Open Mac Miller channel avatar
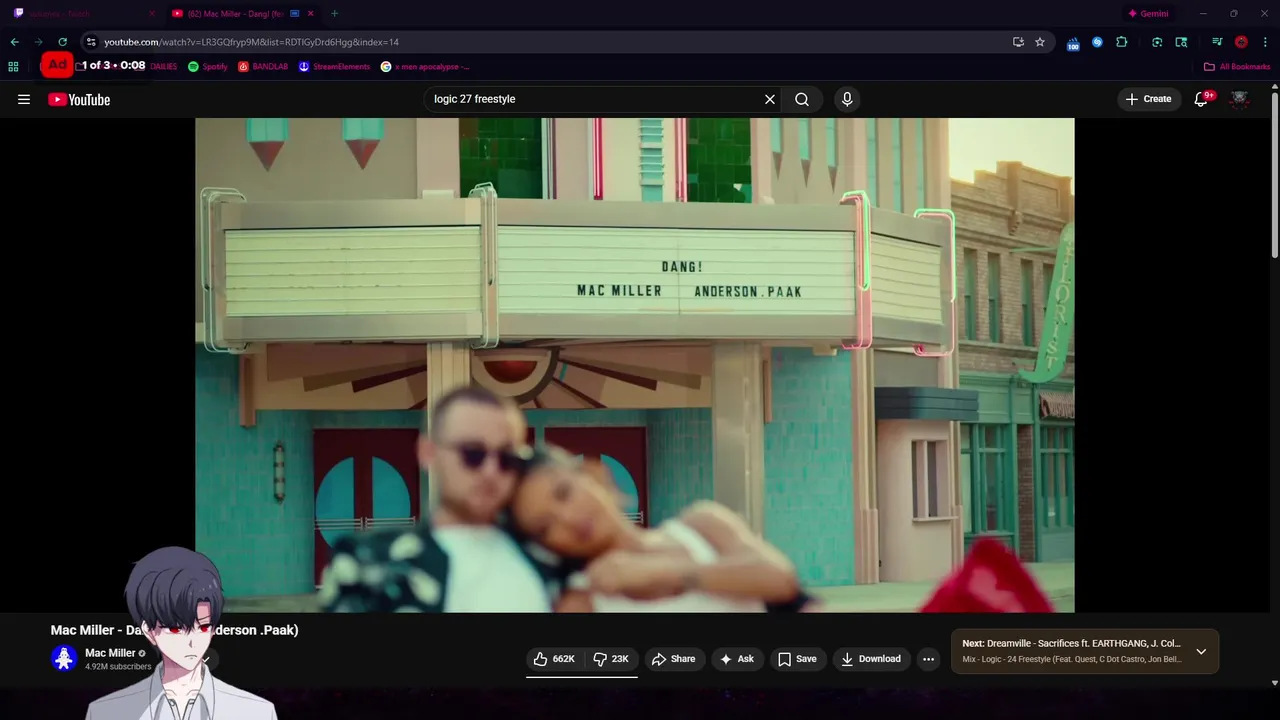The image size is (1280, 720). click(64, 658)
